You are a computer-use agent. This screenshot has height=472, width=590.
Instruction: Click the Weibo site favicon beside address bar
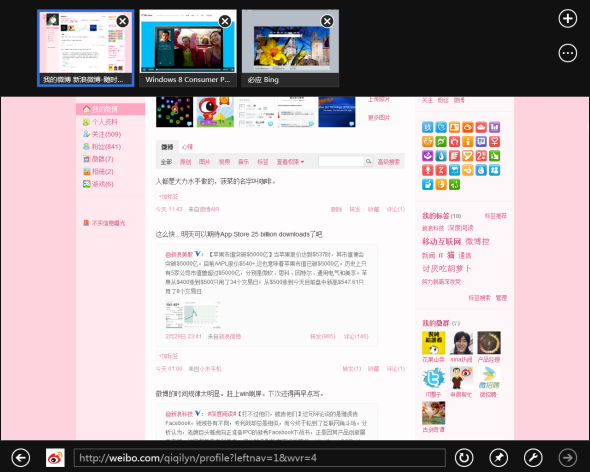click(55, 458)
